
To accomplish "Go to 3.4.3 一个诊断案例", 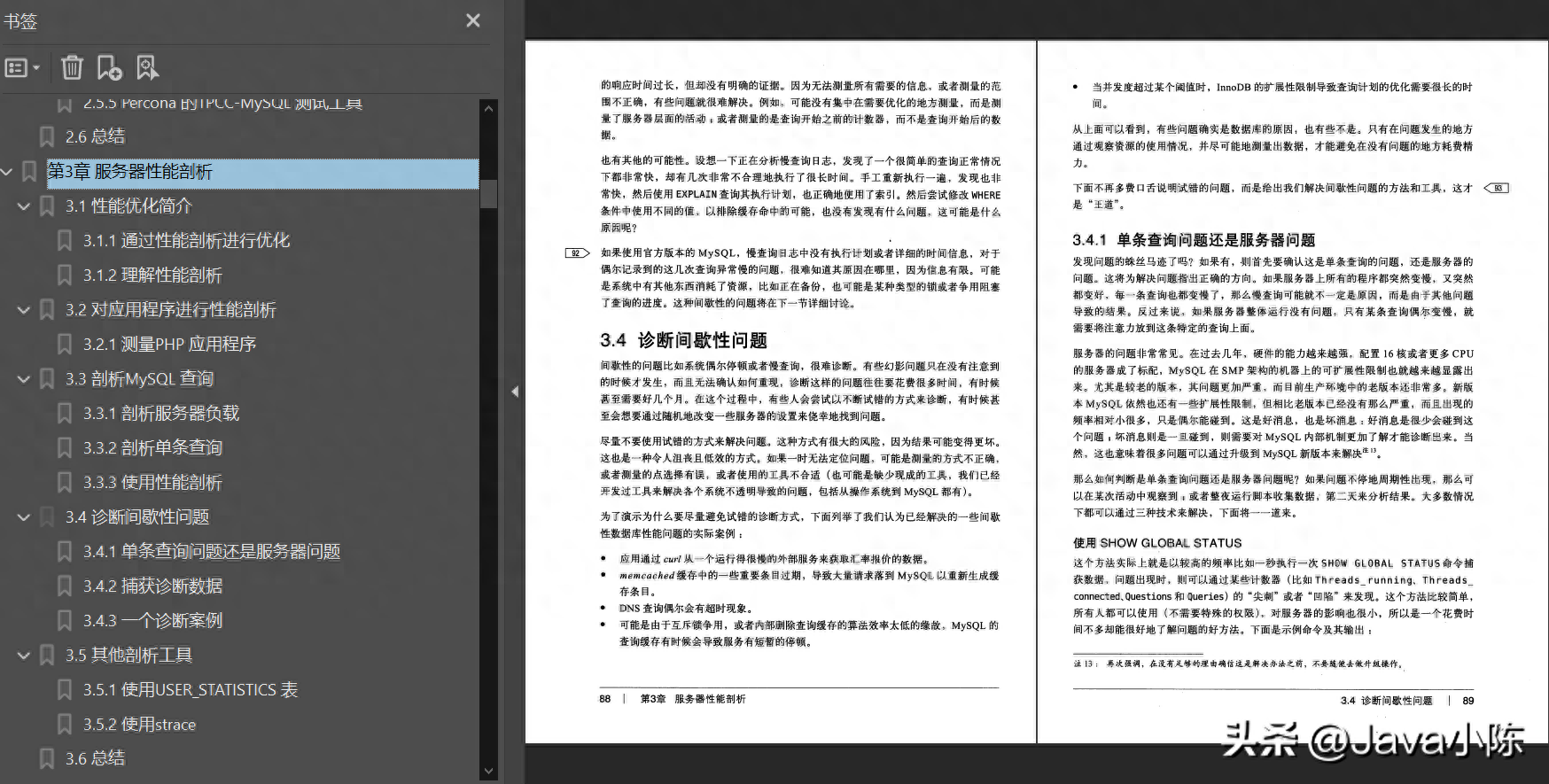I will point(152,620).
